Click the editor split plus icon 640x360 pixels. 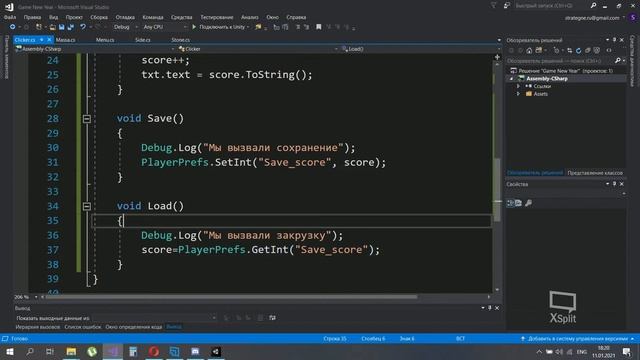click(497, 57)
